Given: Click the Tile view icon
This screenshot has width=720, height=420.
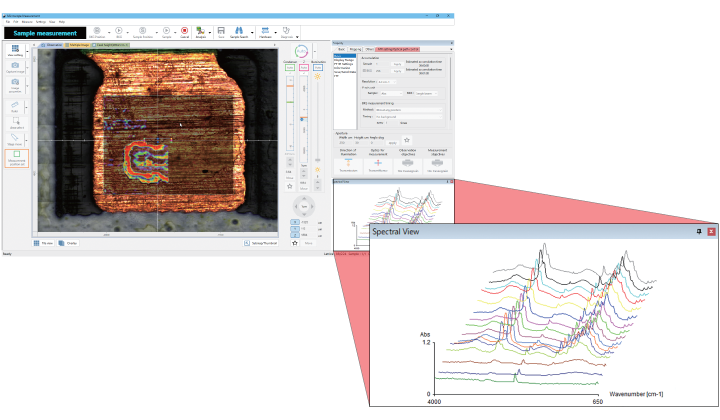Looking at the screenshot, I should (x=42, y=243).
